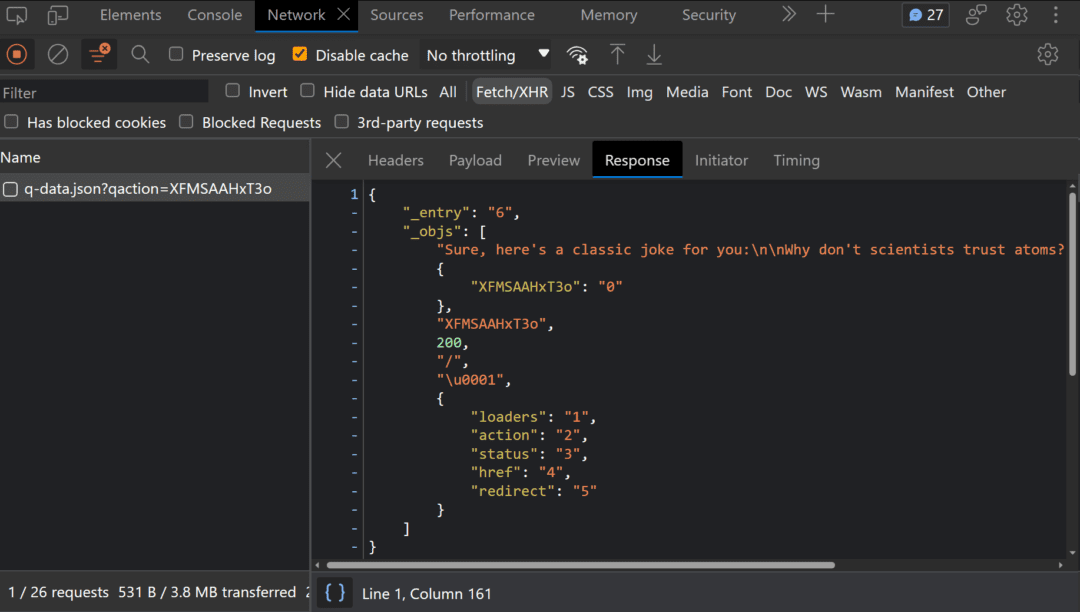Switch to the Headers tab
Viewport: 1080px width, 612px height.
pyautogui.click(x=395, y=160)
